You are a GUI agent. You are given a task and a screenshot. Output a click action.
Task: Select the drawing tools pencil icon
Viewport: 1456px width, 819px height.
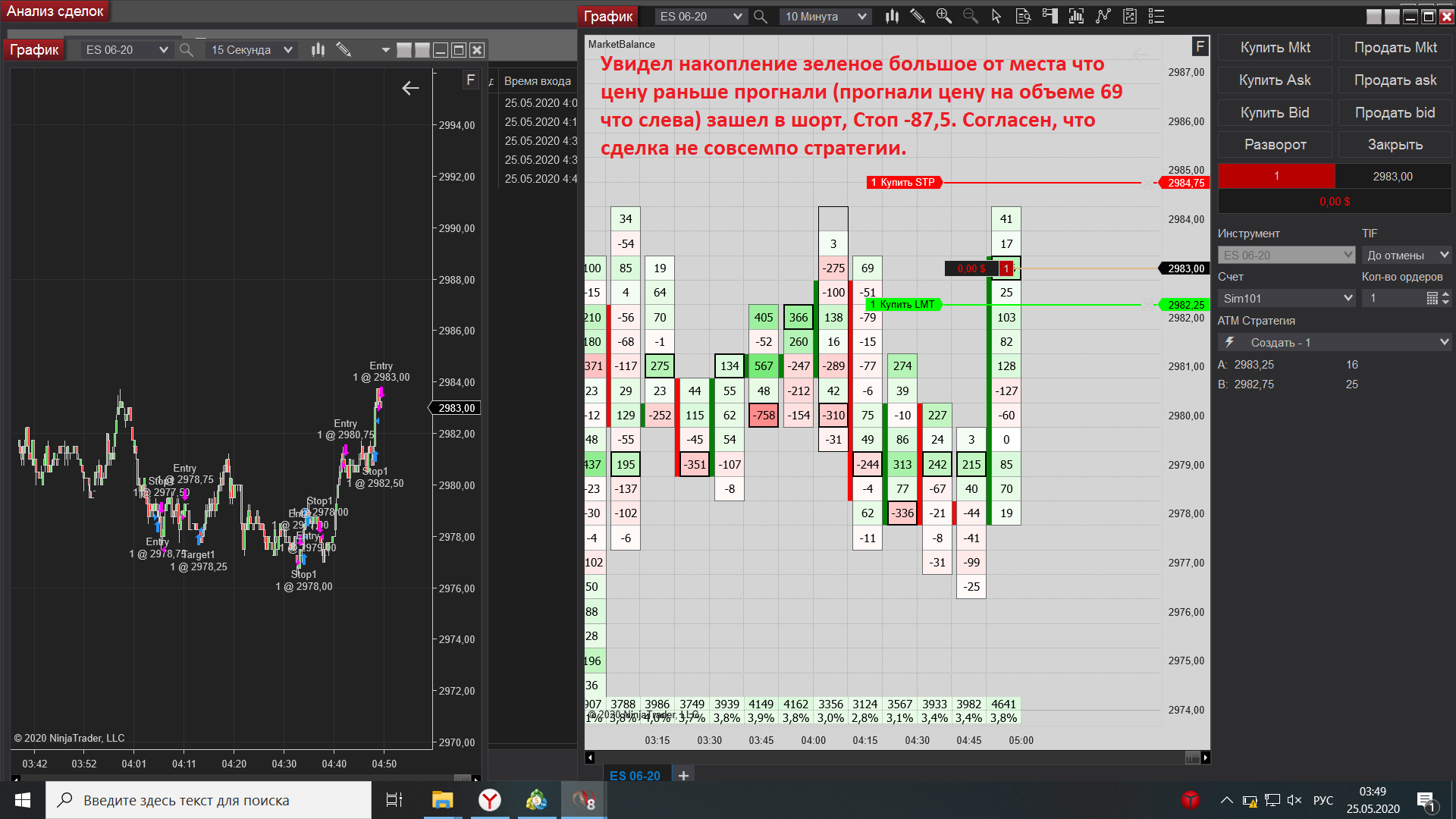[x=918, y=16]
